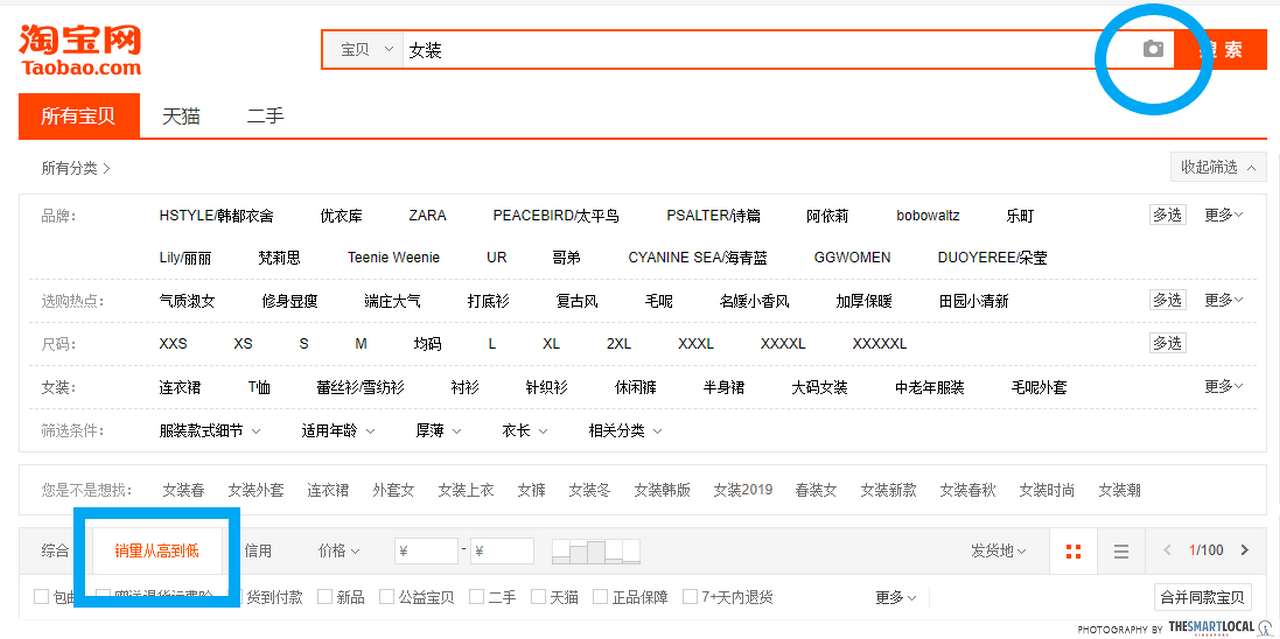This screenshot has width=1280, height=639.
Task: Collapse filters with 收起筛选 button
Action: pyautogui.click(x=1218, y=167)
